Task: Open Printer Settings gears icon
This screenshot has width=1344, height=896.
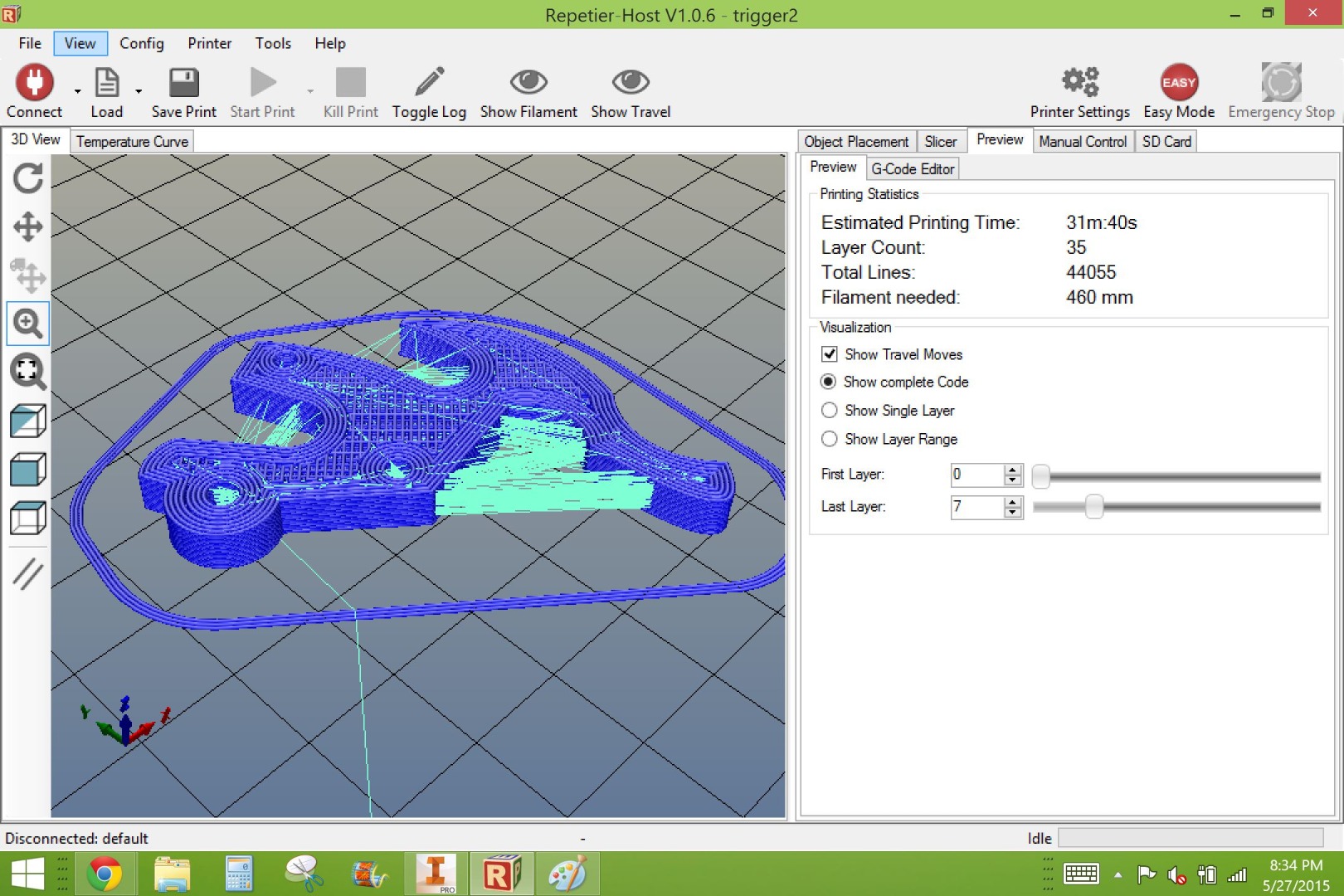Action: pyautogui.click(x=1080, y=81)
